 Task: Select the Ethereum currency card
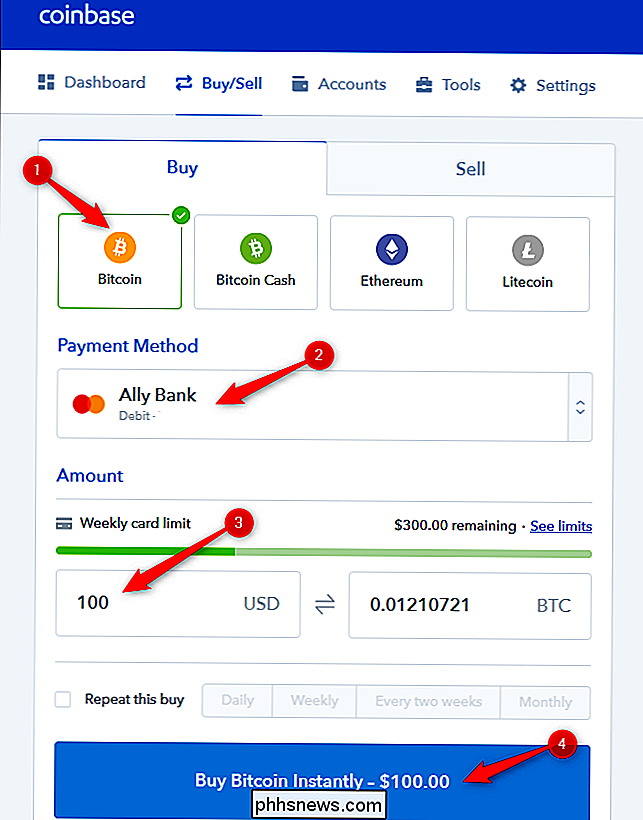click(392, 263)
